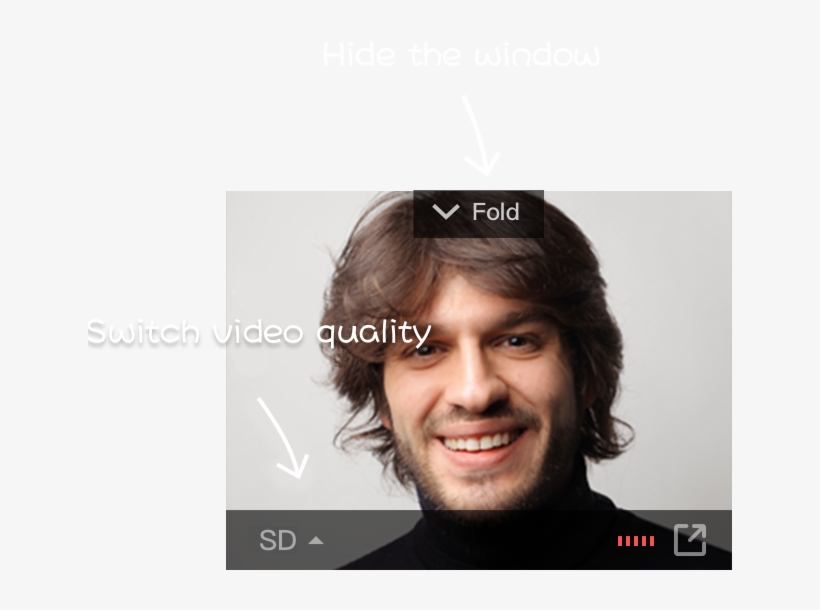Screen dimensions: 820x610
Task: Expand the quality selector showing SD
Action: tap(291, 540)
